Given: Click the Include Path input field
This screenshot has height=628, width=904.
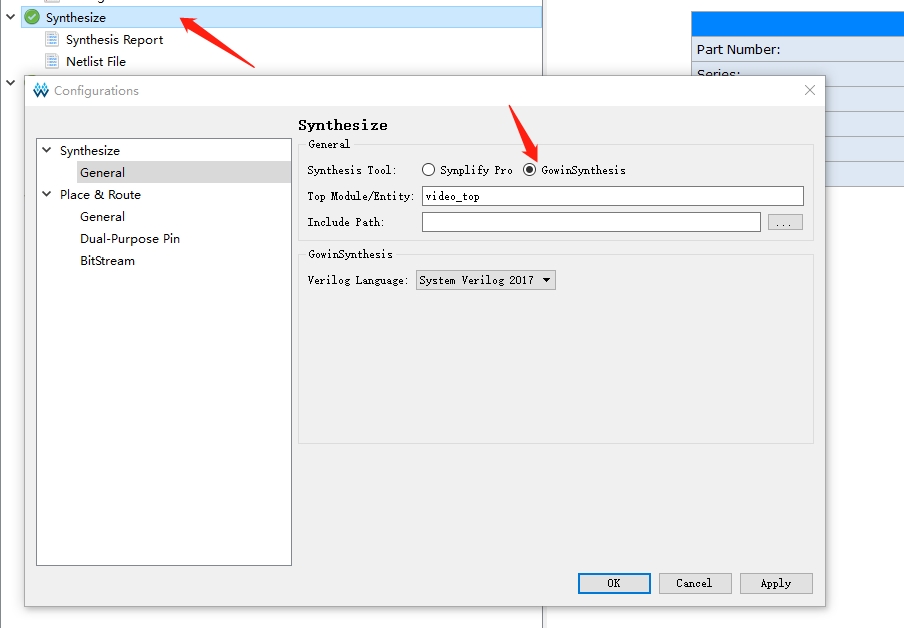Looking at the screenshot, I should (591, 222).
